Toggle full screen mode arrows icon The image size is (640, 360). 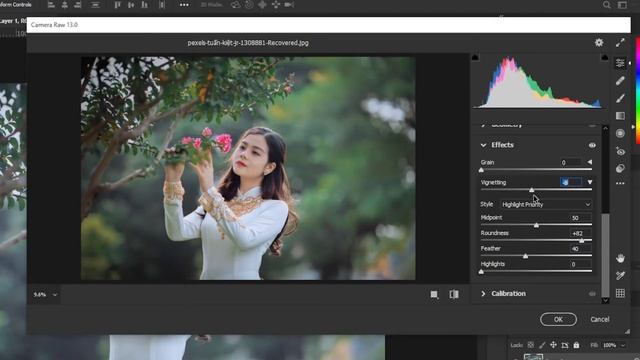pyautogui.click(x=620, y=42)
